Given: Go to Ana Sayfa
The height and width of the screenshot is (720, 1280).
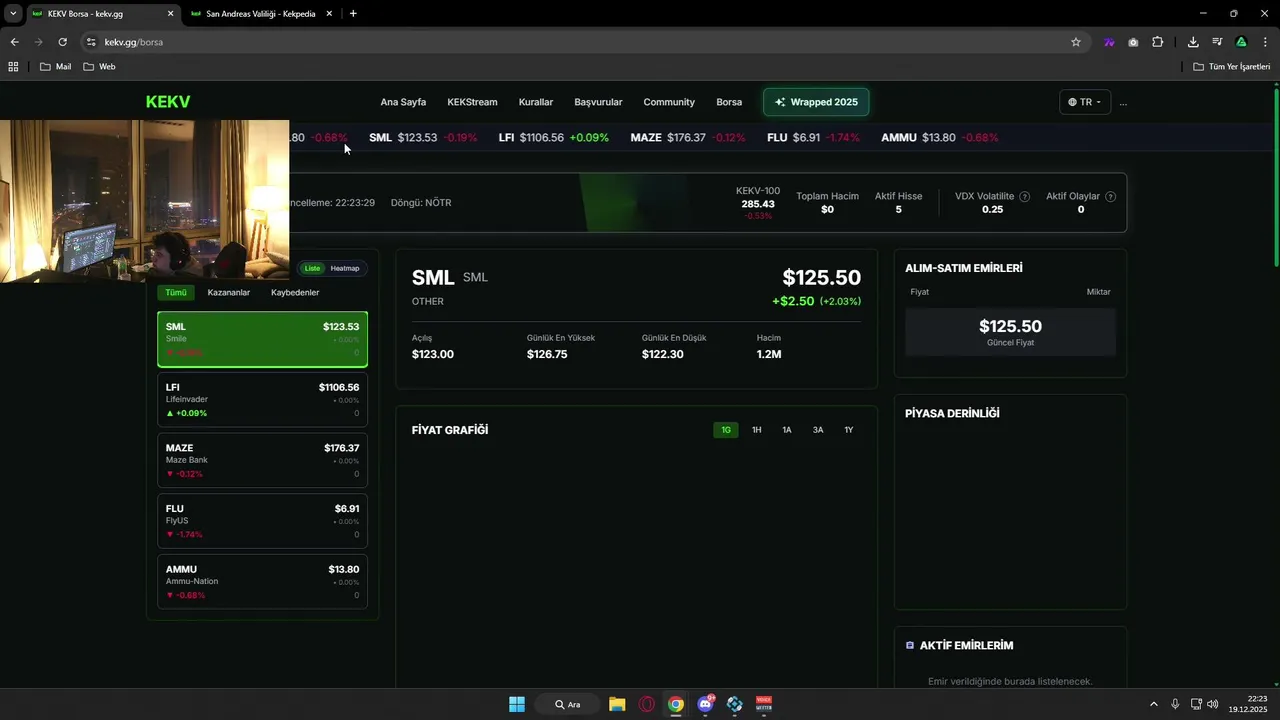Looking at the screenshot, I should point(403,102).
